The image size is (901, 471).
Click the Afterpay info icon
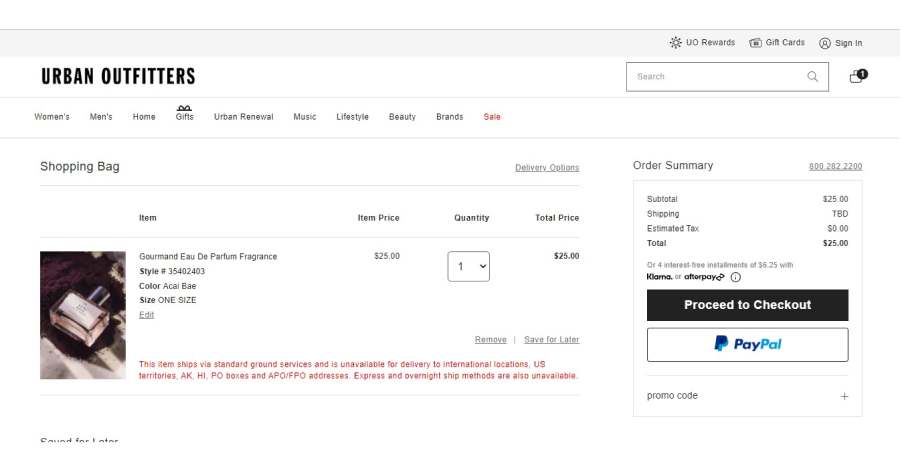736,277
